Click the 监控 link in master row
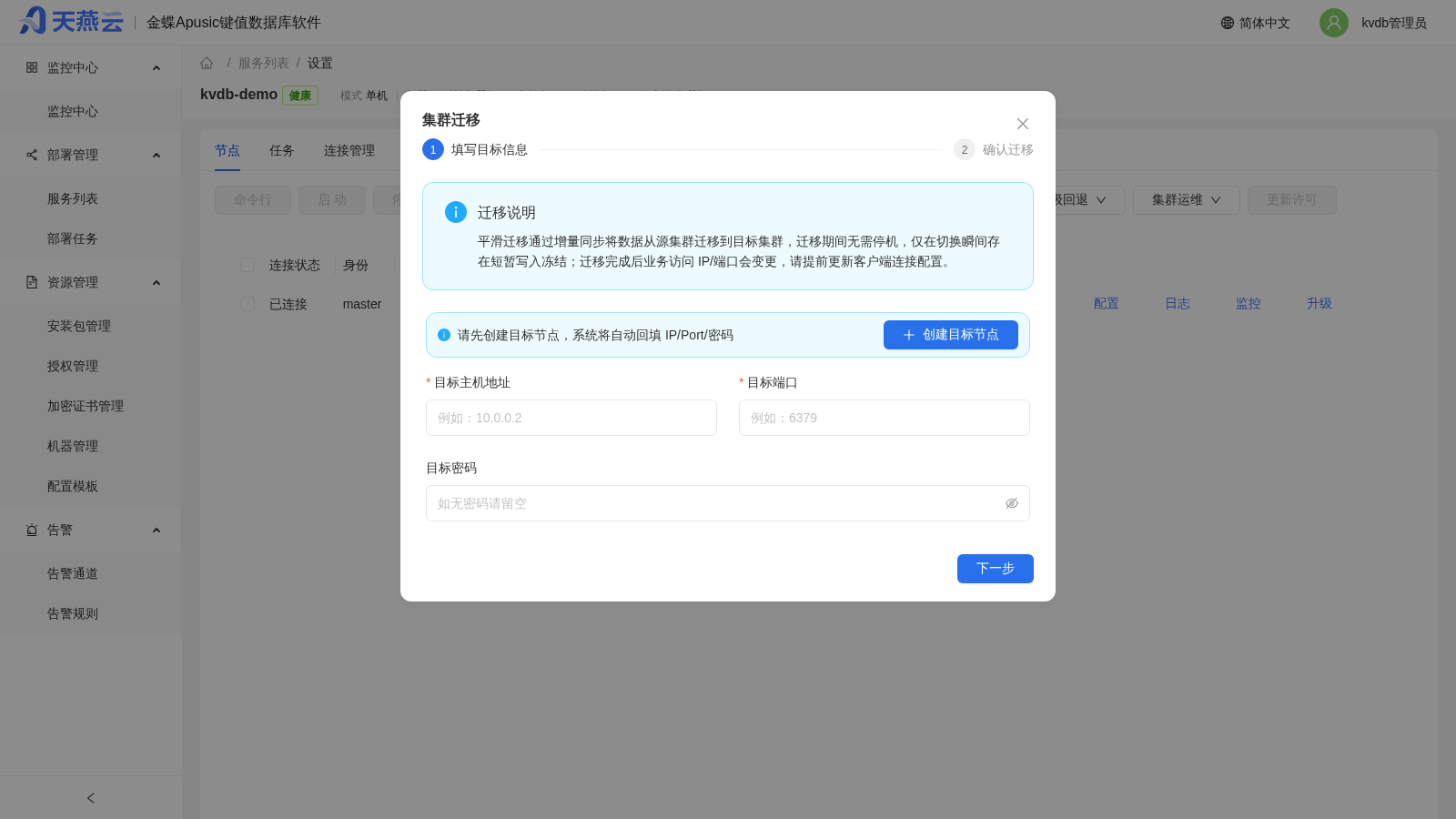1456x819 pixels. 1249,304
